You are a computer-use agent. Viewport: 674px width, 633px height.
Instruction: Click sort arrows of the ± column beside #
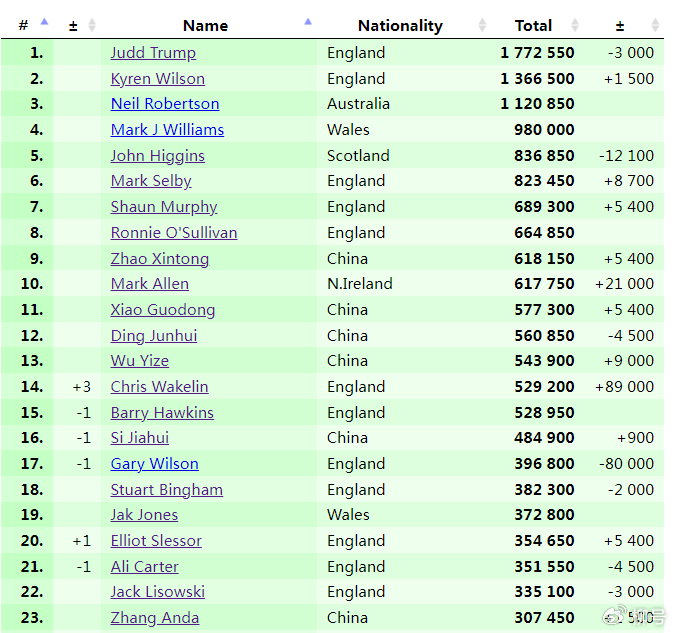tap(92, 25)
